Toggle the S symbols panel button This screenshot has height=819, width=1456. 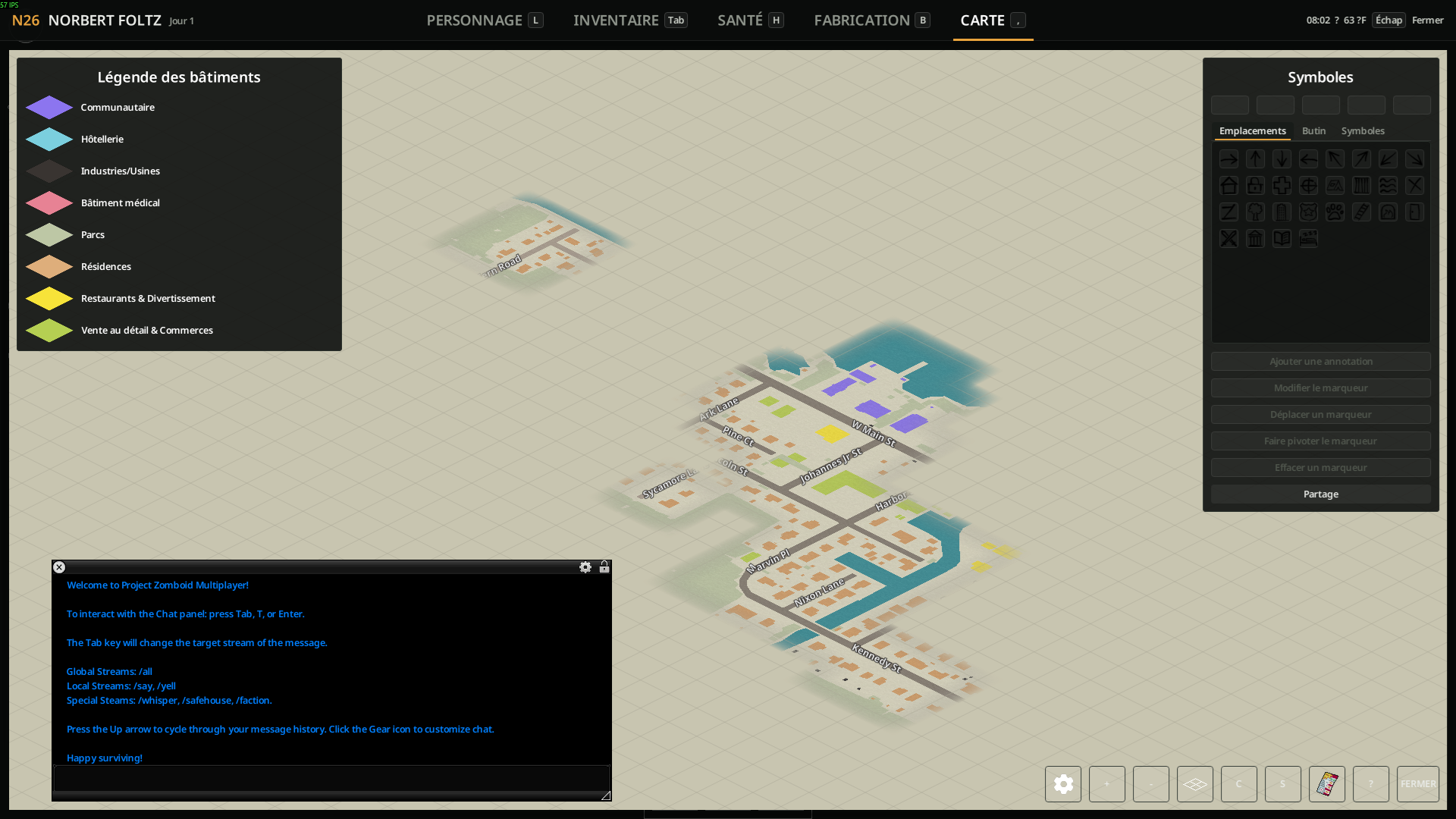[1283, 784]
